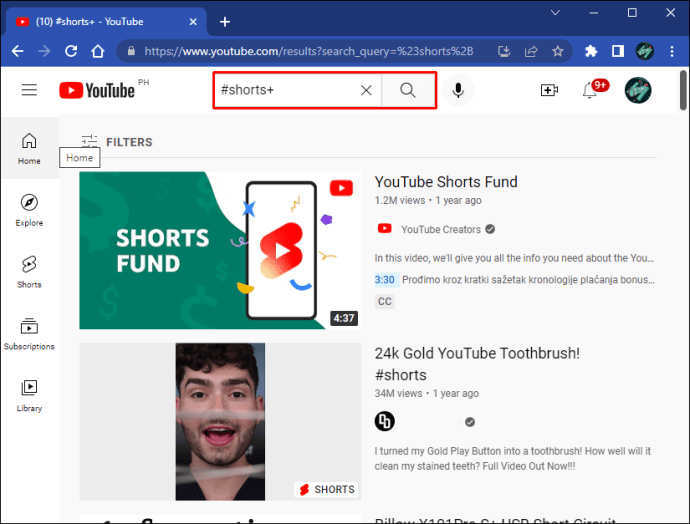Click the browser forward arrow
Screen dimensions: 690x524
44,51
